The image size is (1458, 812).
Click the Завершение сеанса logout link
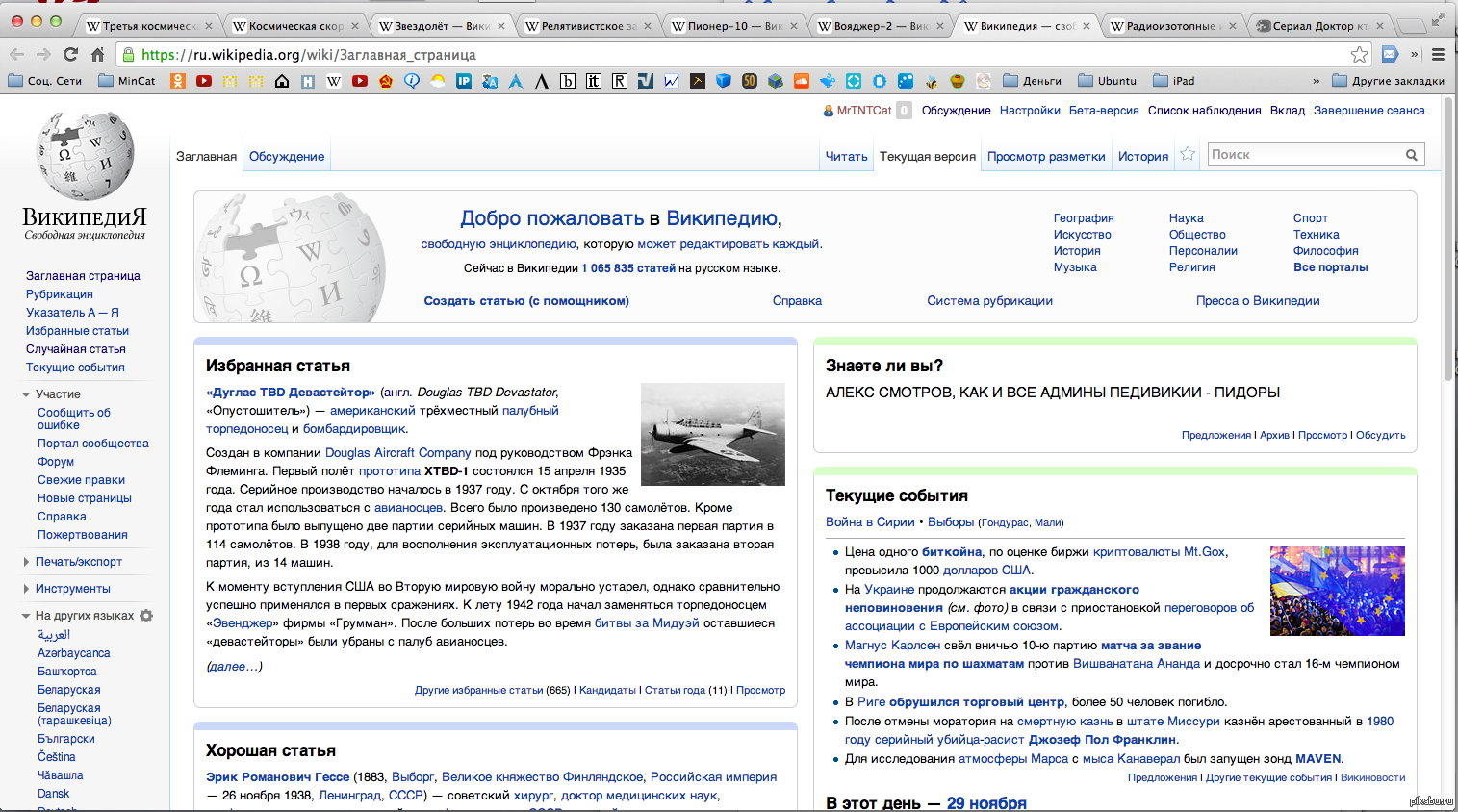(1368, 111)
